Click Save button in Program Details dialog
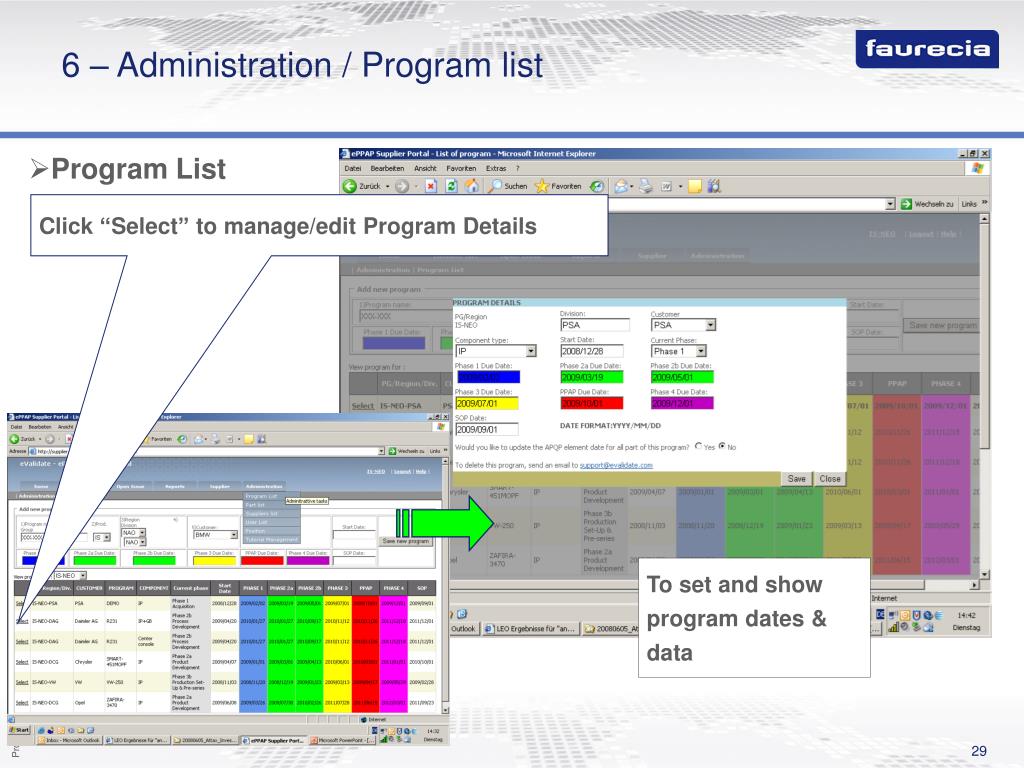This screenshot has height=768, width=1024. point(796,479)
